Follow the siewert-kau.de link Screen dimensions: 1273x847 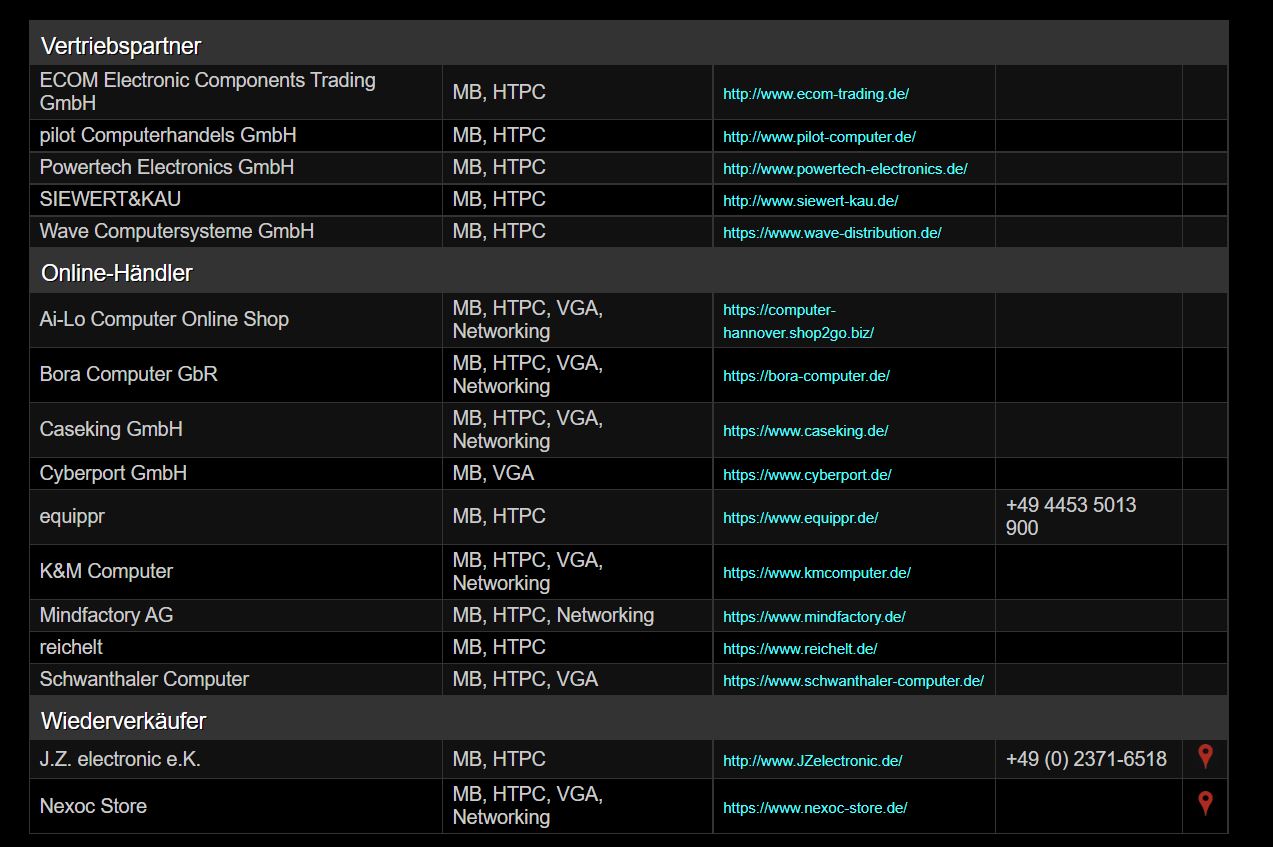tap(810, 201)
